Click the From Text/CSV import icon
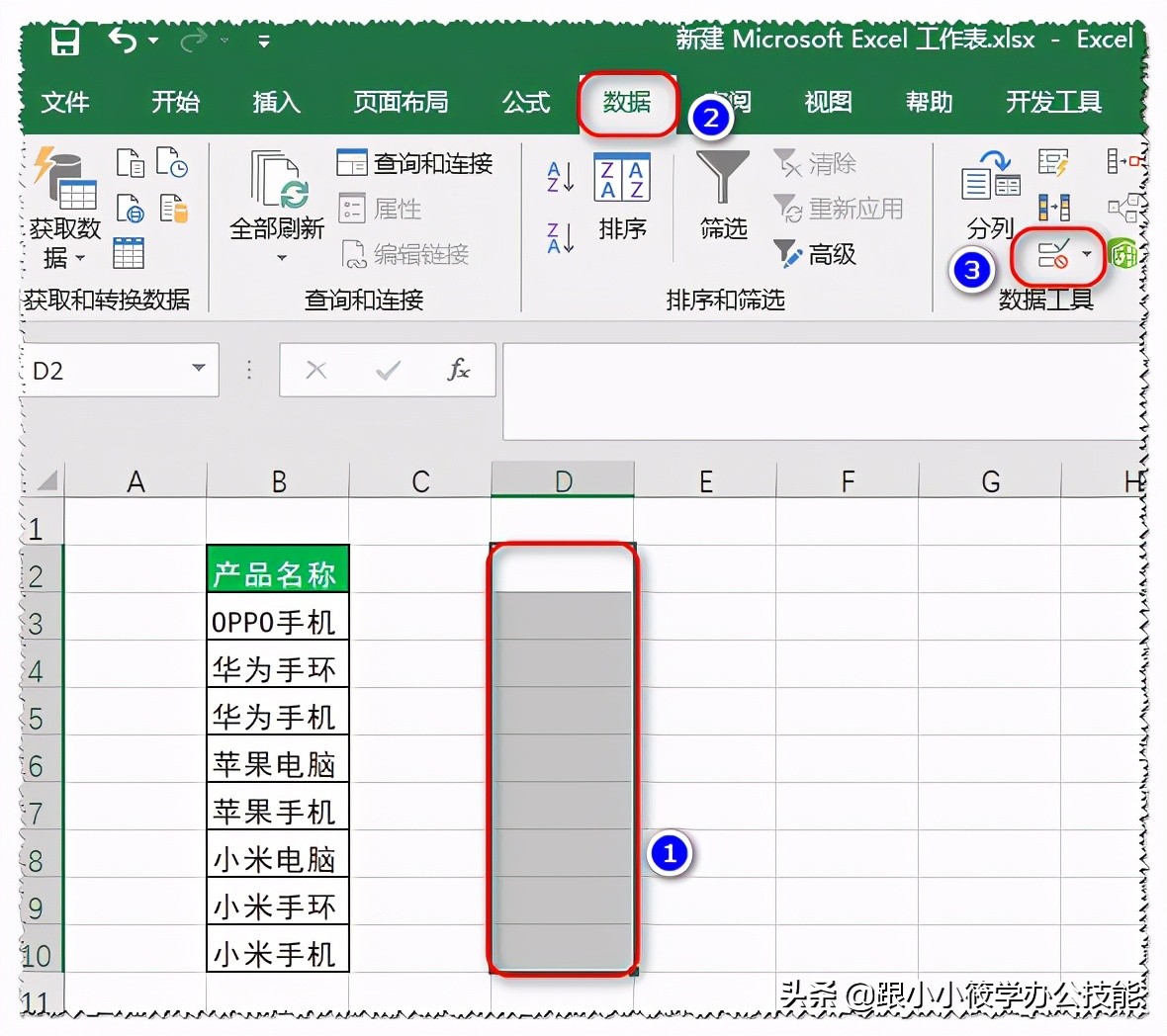This screenshot has height=1036, width=1167. 131,163
